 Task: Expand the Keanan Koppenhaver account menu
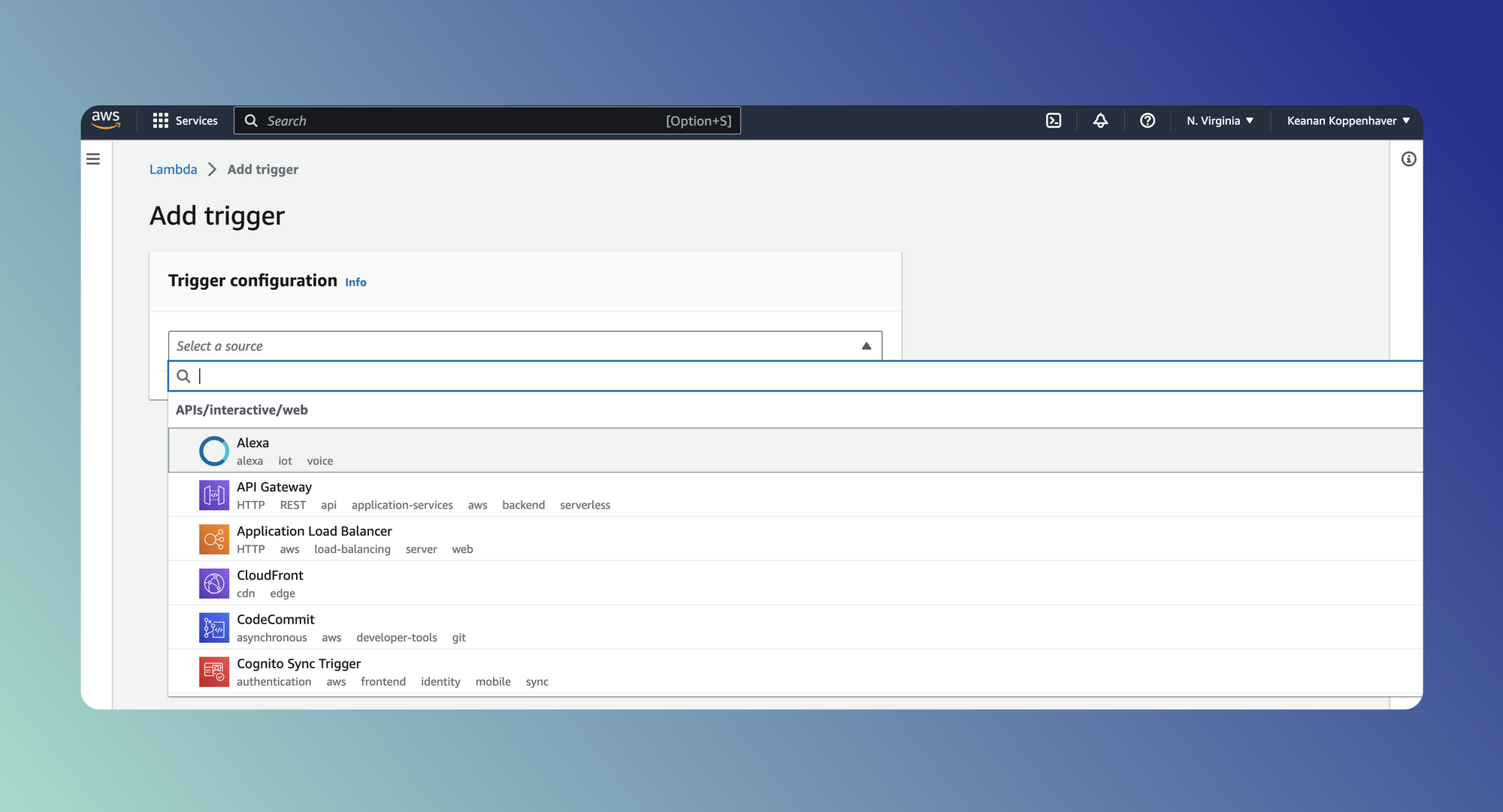pos(1350,120)
